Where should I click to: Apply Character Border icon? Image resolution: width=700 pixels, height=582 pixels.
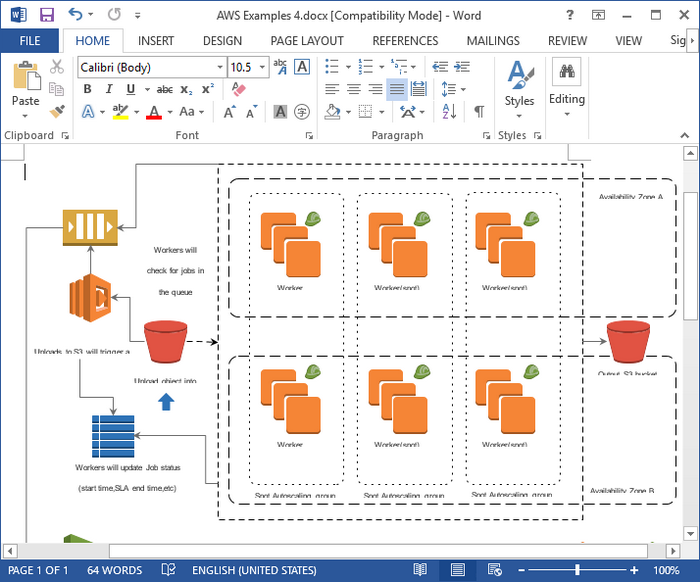tap(302, 67)
